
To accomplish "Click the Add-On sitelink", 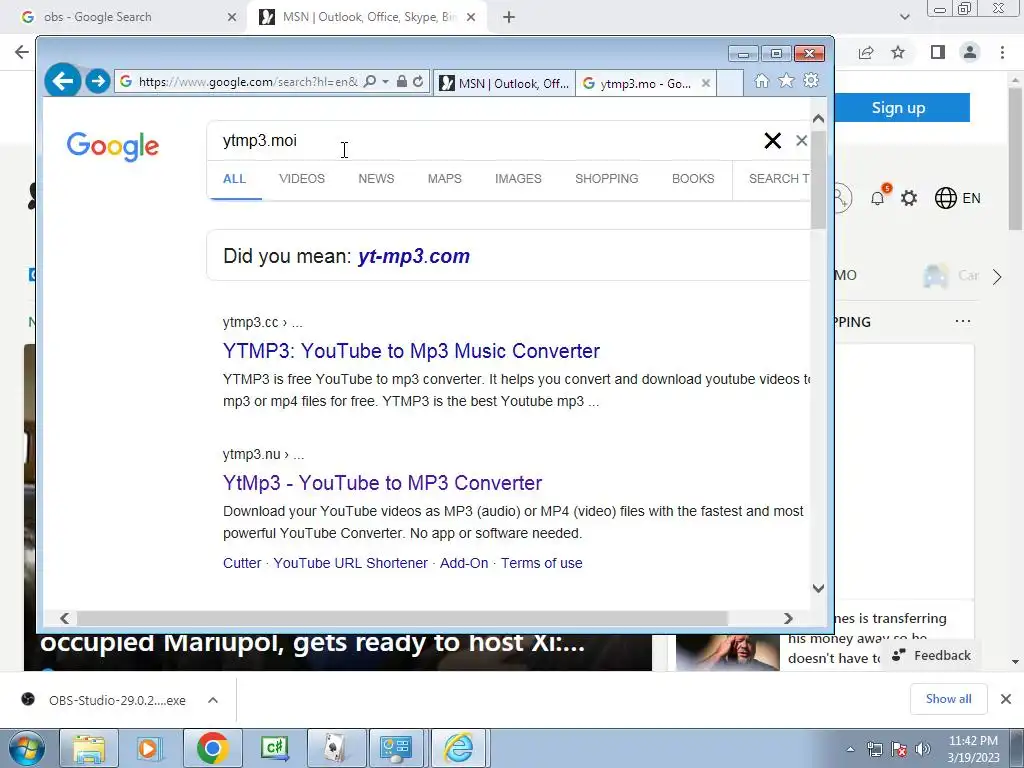I will tap(464, 563).
